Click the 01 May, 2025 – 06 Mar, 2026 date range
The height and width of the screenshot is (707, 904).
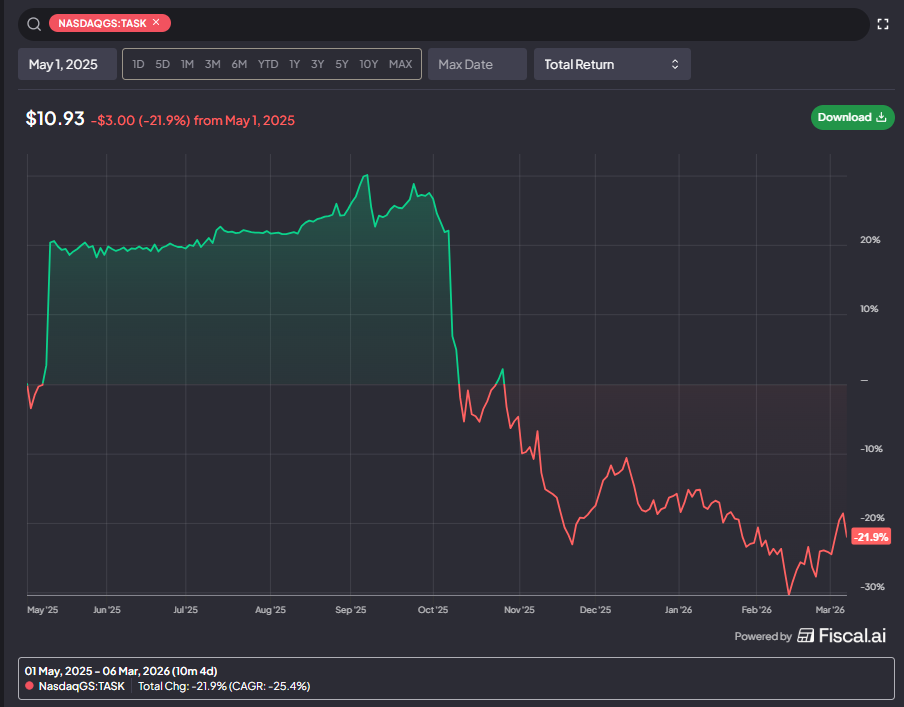click(x=121, y=671)
